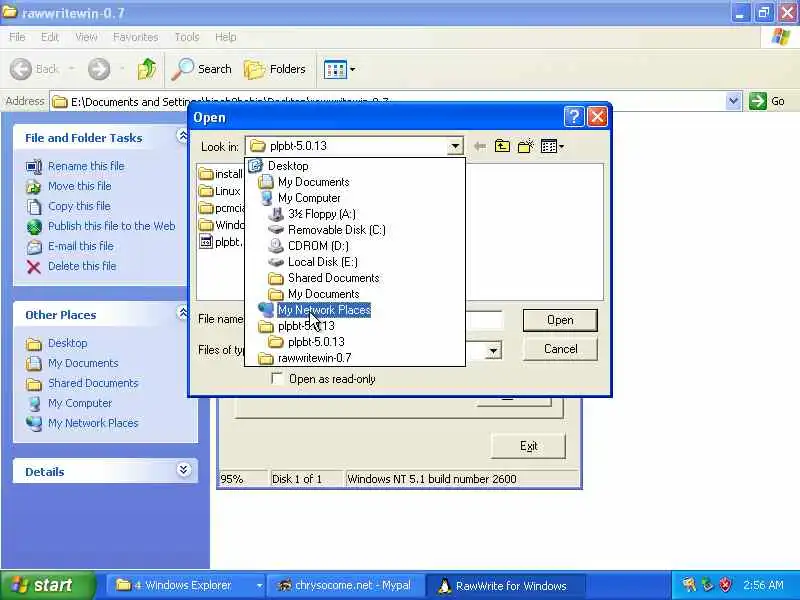This screenshot has height=600, width=800.
Task: Open the address bar dropdown arrow
Action: click(x=733, y=101)
